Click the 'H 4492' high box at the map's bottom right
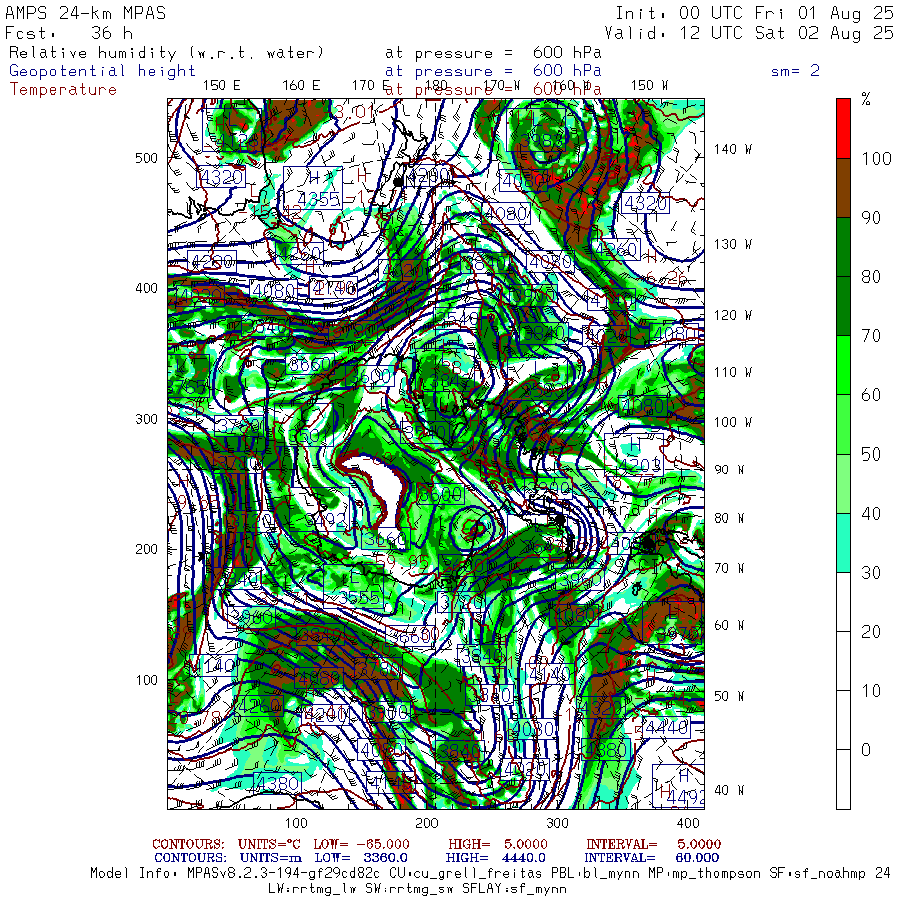This screenshot has width=900, height=900. (x=679, y=786)
